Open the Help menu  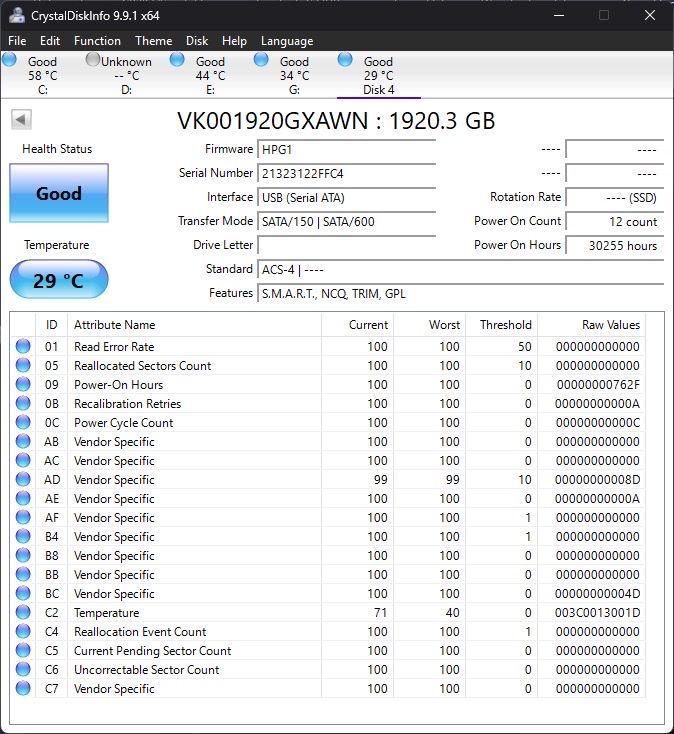point(234,41)
